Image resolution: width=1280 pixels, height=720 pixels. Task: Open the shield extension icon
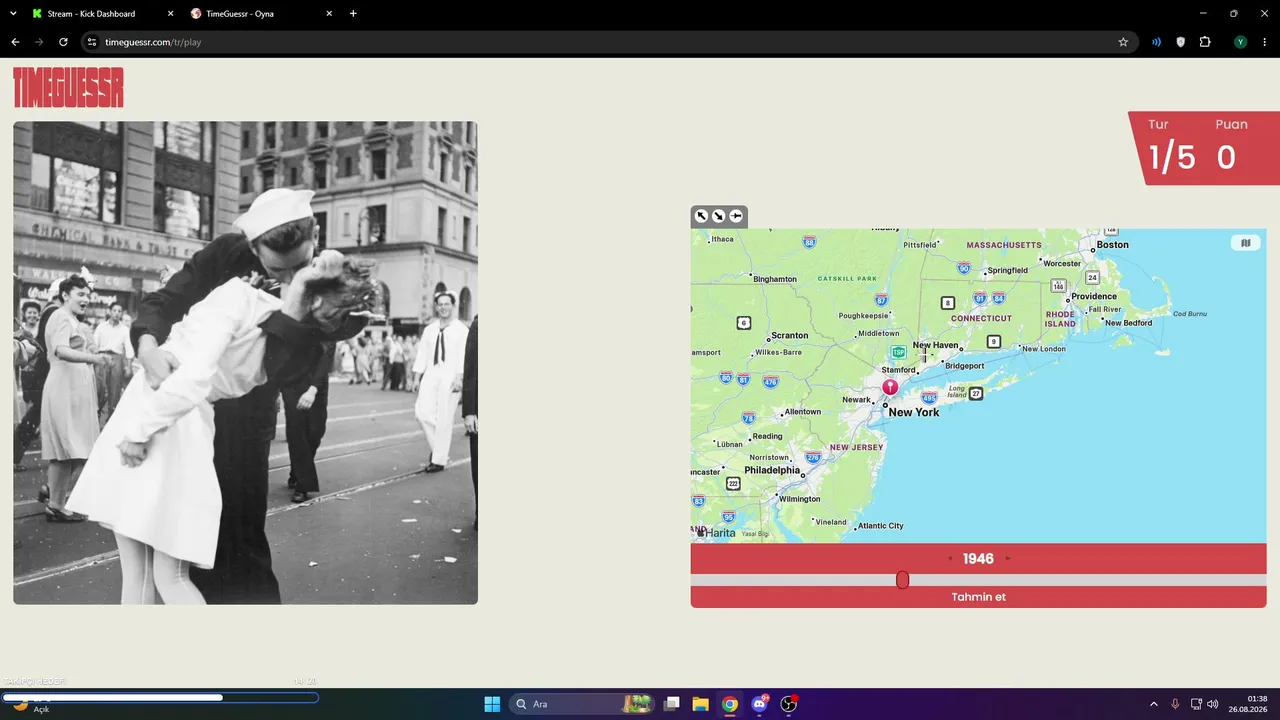[x=1180, y=42]
